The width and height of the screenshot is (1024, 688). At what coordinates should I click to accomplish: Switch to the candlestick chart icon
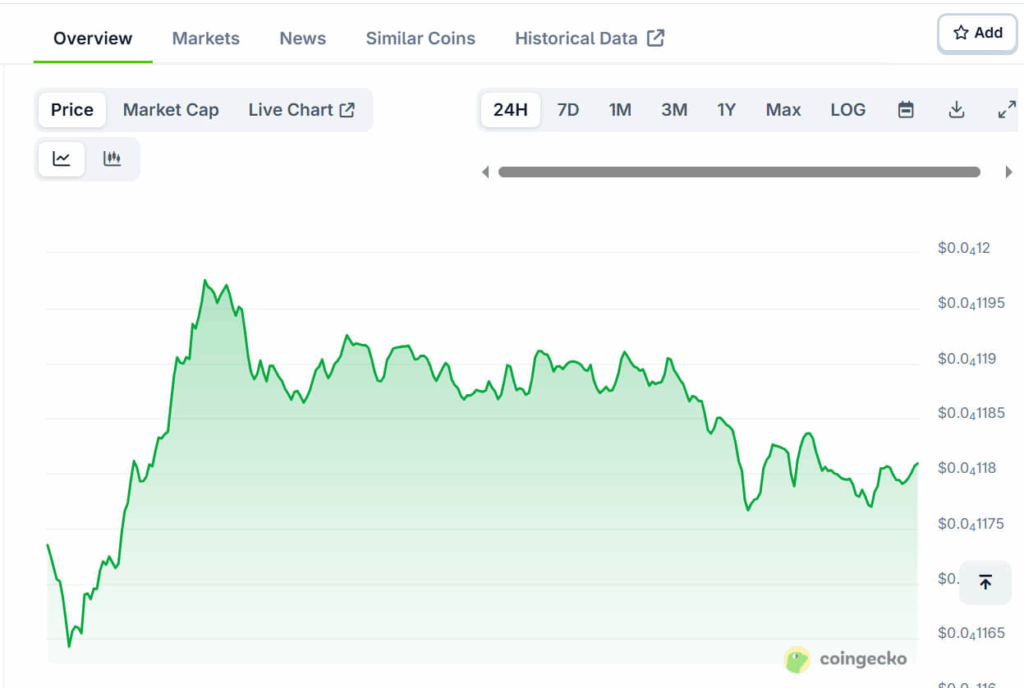click(x=112, y=159)
